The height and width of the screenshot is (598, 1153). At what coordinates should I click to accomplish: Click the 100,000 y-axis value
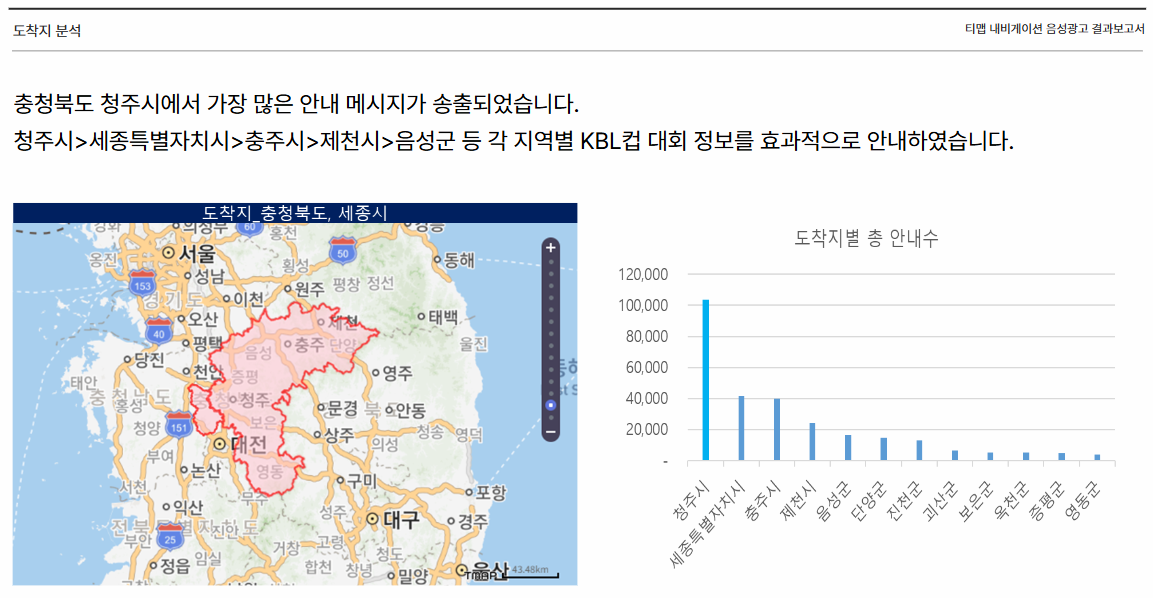point(643,305)
